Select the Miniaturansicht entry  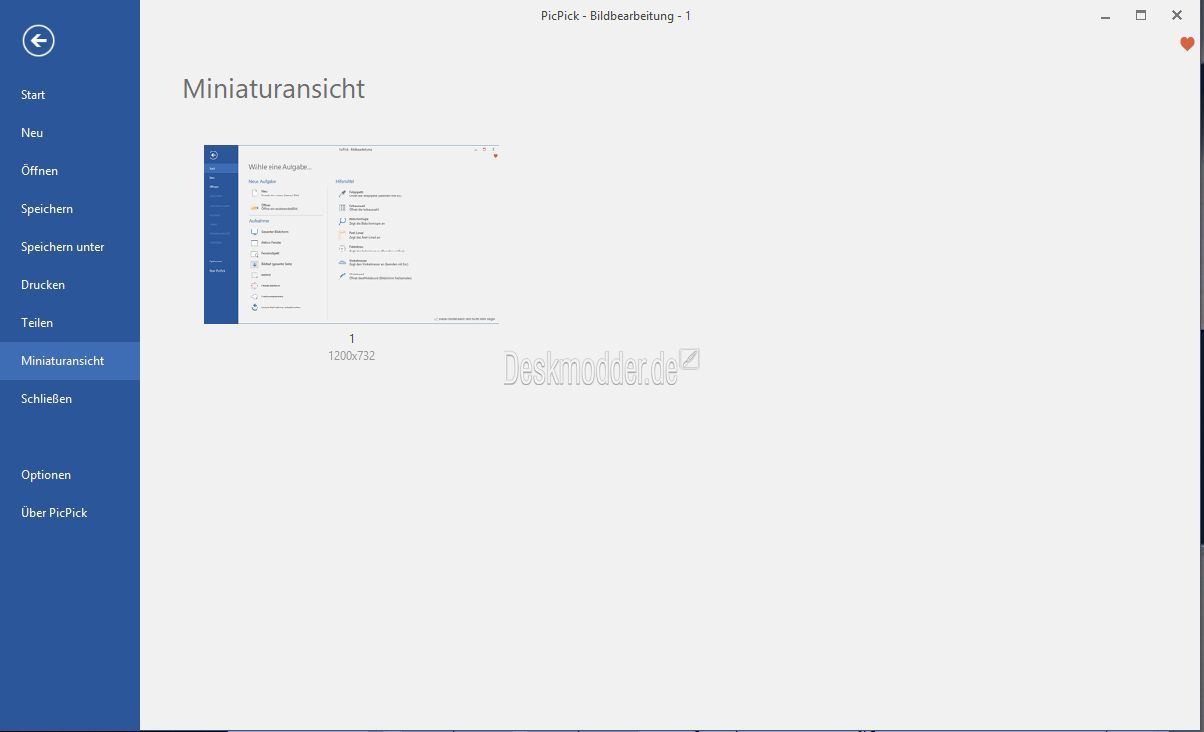click(x=70, y=361)
